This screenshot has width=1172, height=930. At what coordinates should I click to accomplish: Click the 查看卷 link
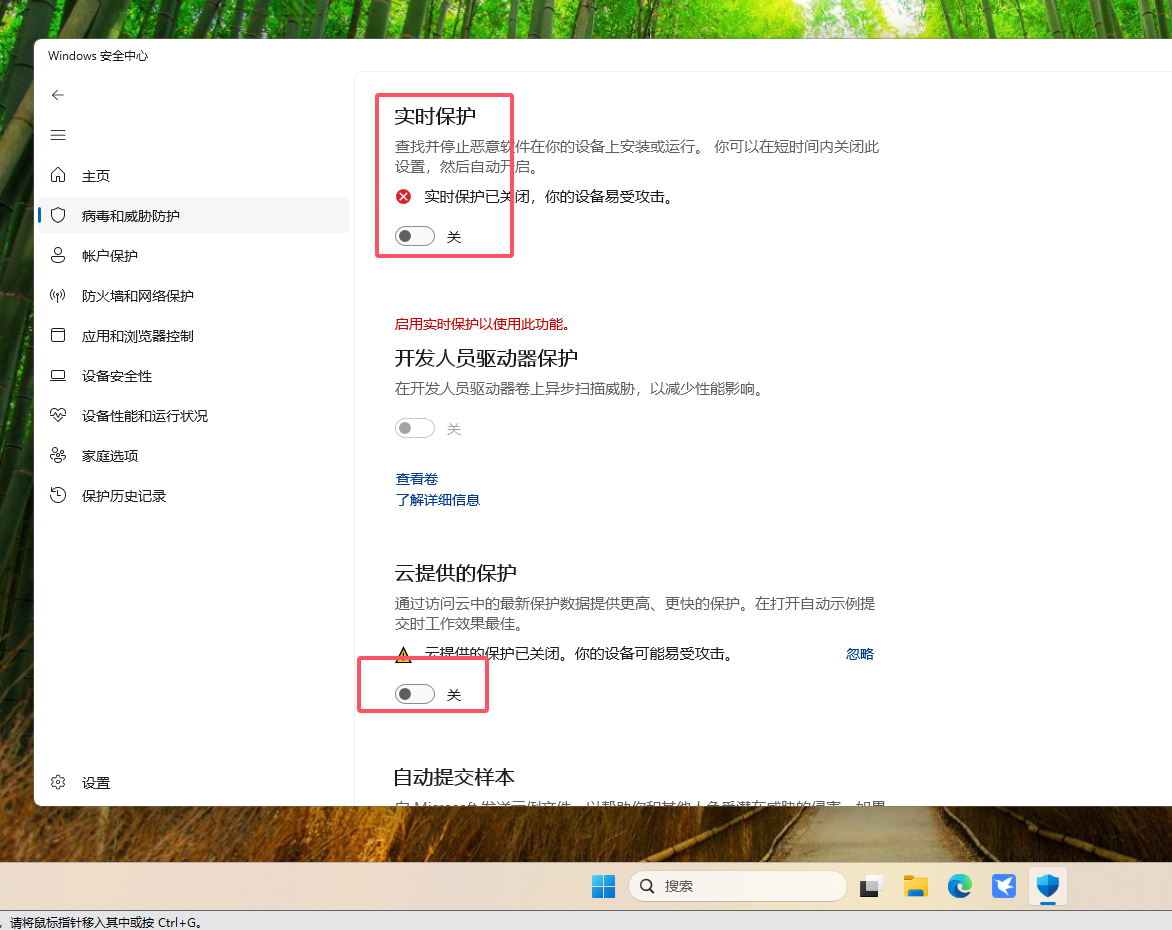pyautogui.click(x=417, y=479)
